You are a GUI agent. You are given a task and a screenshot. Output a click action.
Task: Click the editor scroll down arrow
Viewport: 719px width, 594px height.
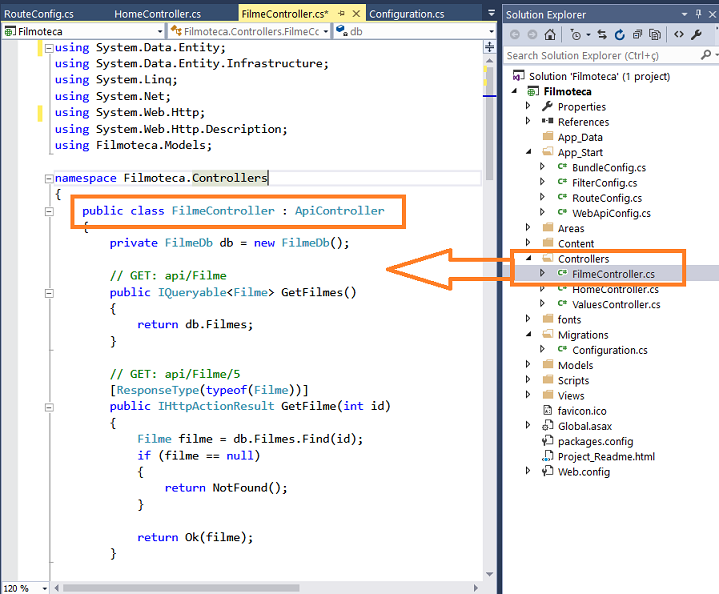click(x=490, y=574)
